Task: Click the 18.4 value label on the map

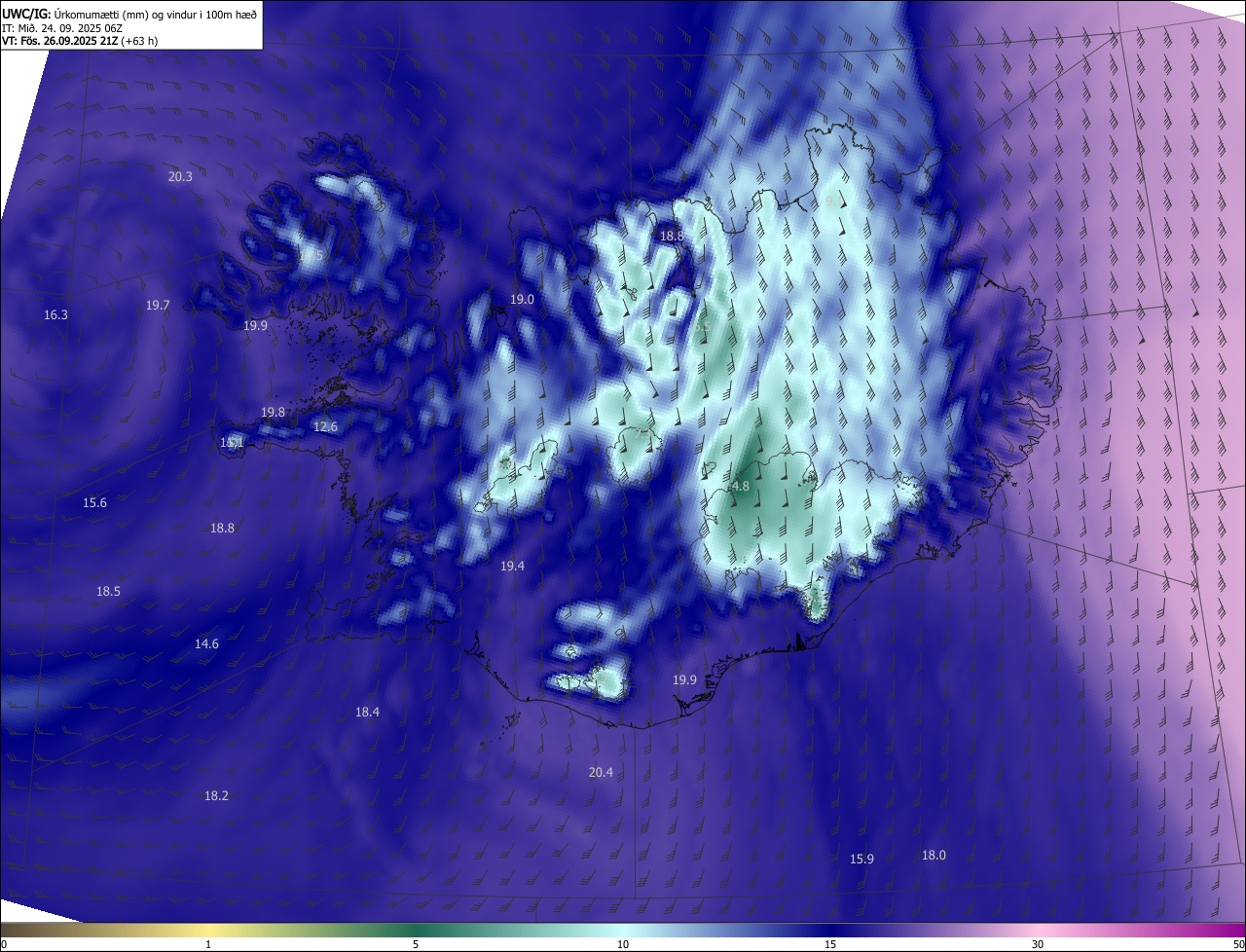Action: point(367,713)
